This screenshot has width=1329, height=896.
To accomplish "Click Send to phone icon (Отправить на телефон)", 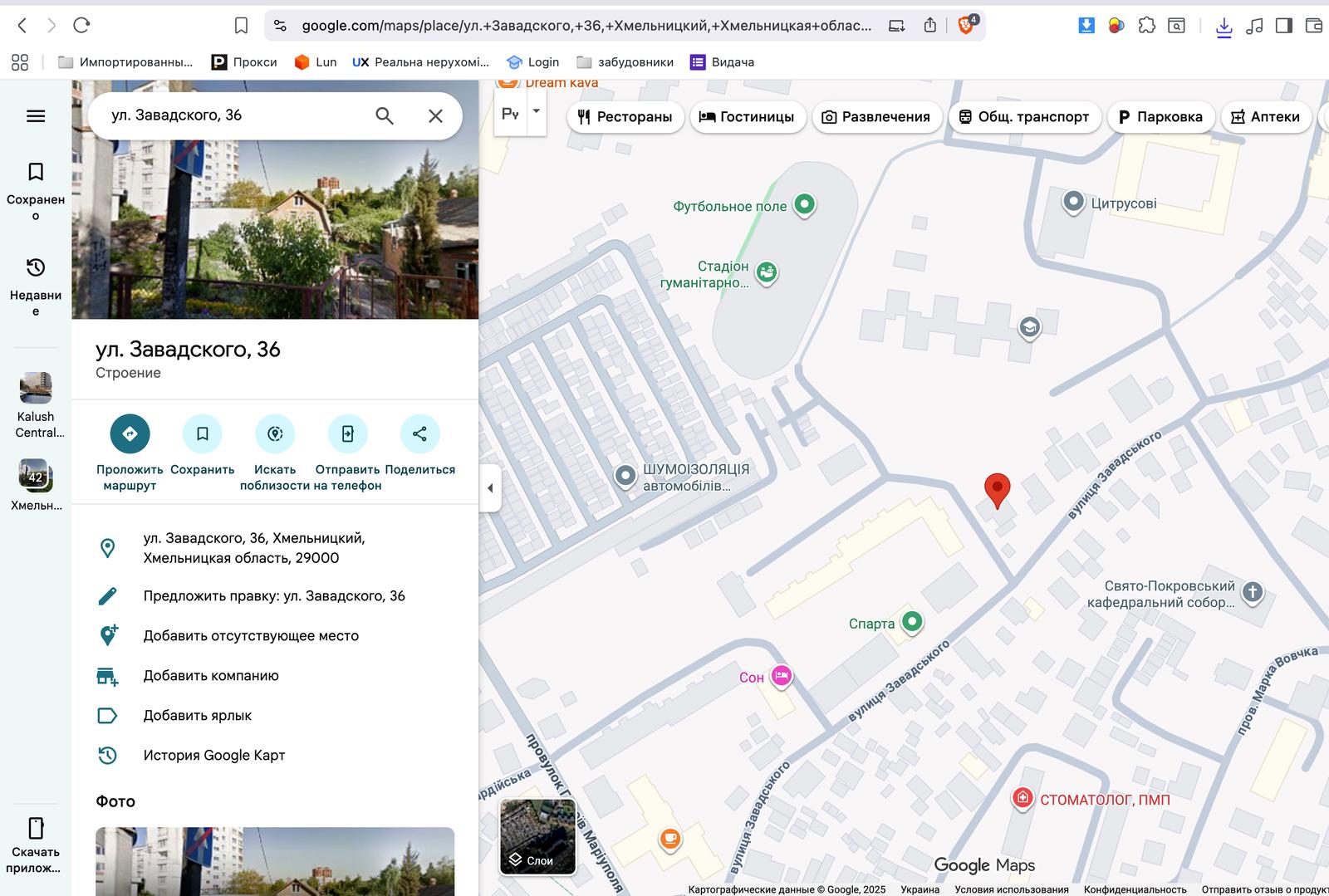I will [347, 433].
